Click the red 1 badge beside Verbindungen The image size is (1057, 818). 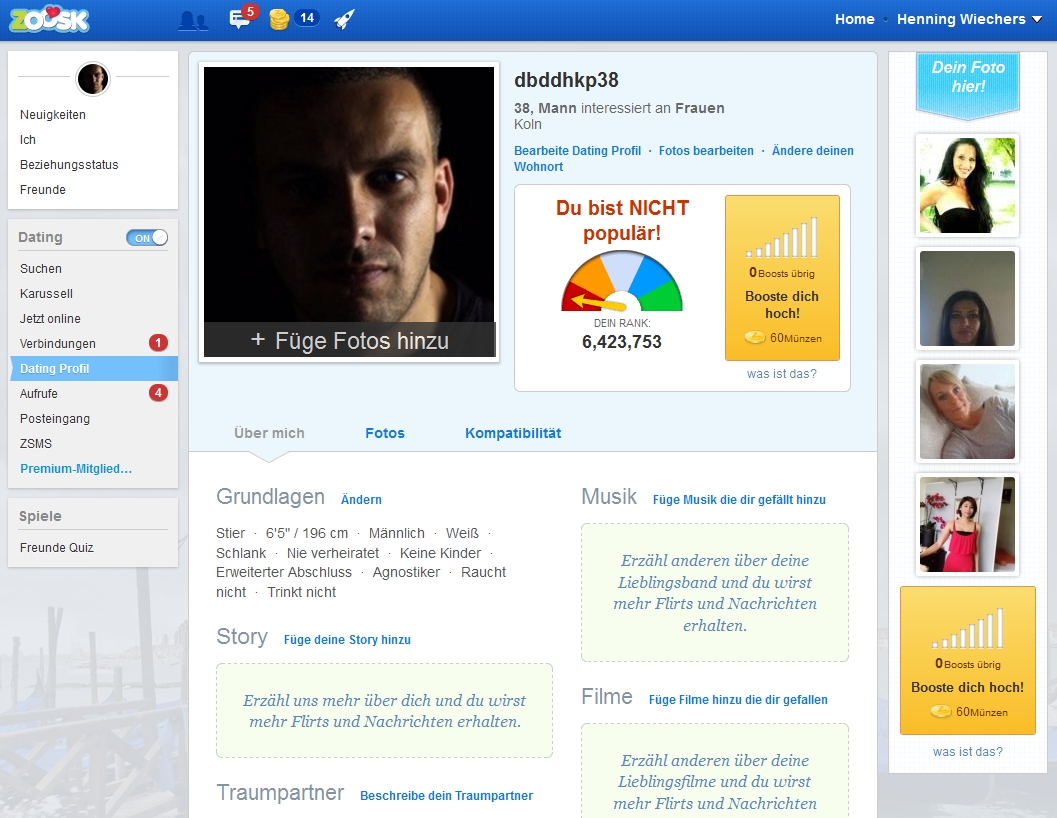click(158, 343)
